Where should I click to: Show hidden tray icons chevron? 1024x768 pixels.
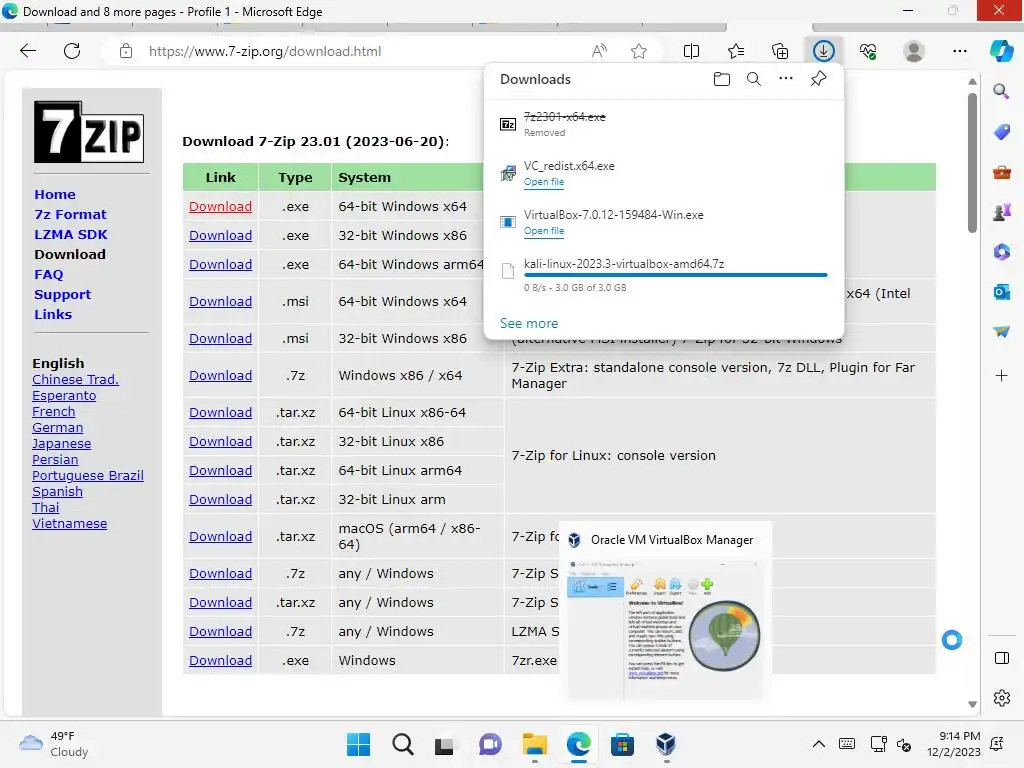click(x=818, y=744)
